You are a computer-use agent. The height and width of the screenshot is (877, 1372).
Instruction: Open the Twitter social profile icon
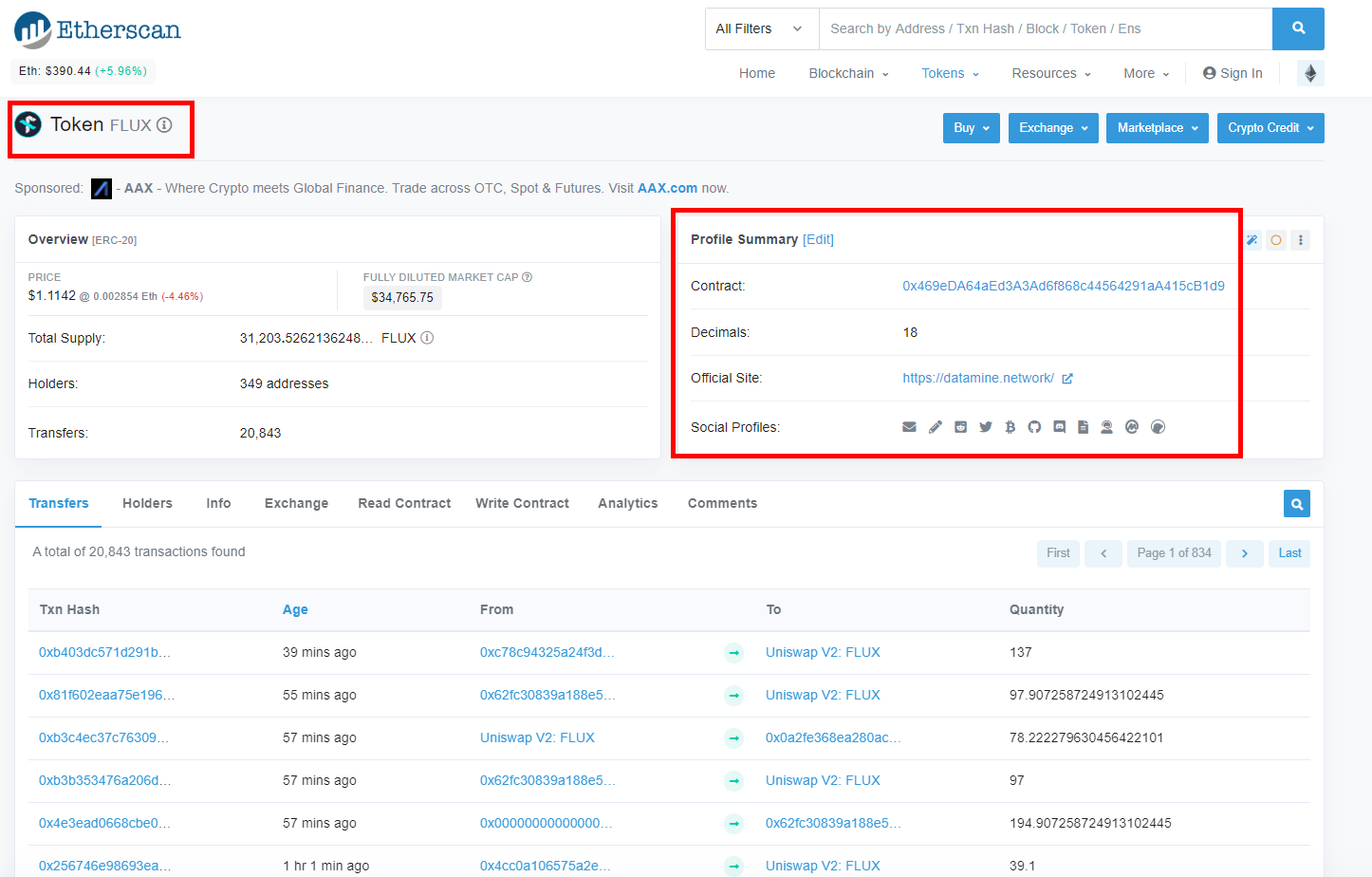click(986, 427)
